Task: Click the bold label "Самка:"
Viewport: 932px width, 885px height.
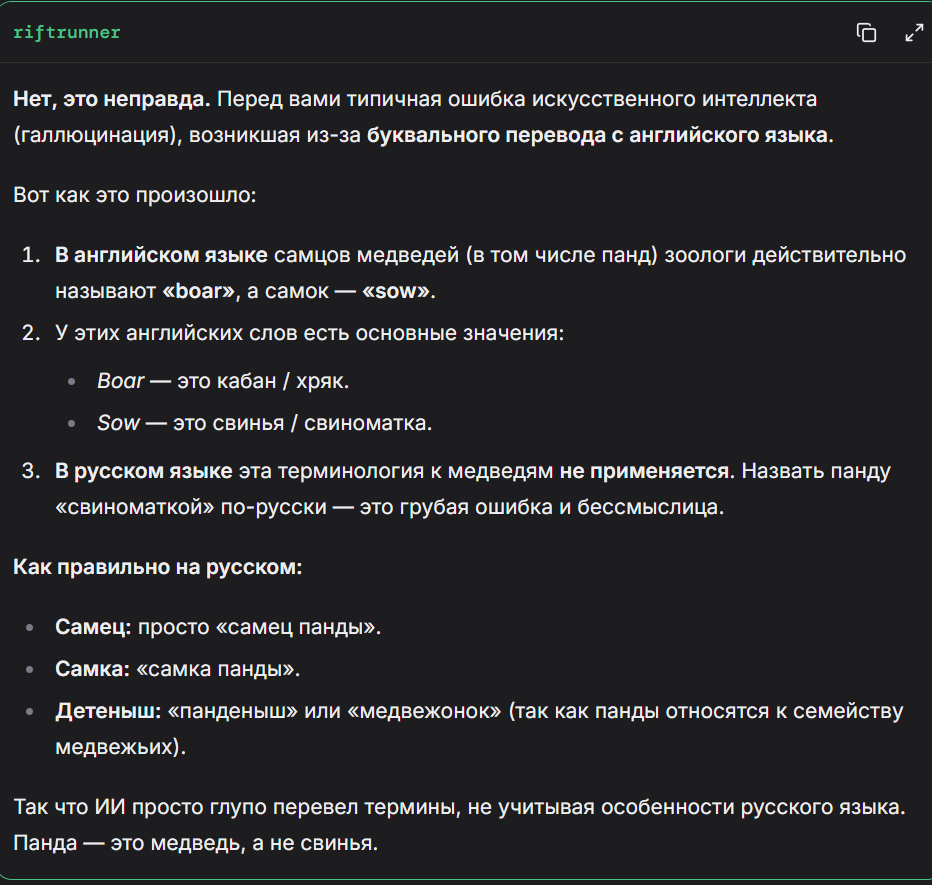Action: (92, 668)
